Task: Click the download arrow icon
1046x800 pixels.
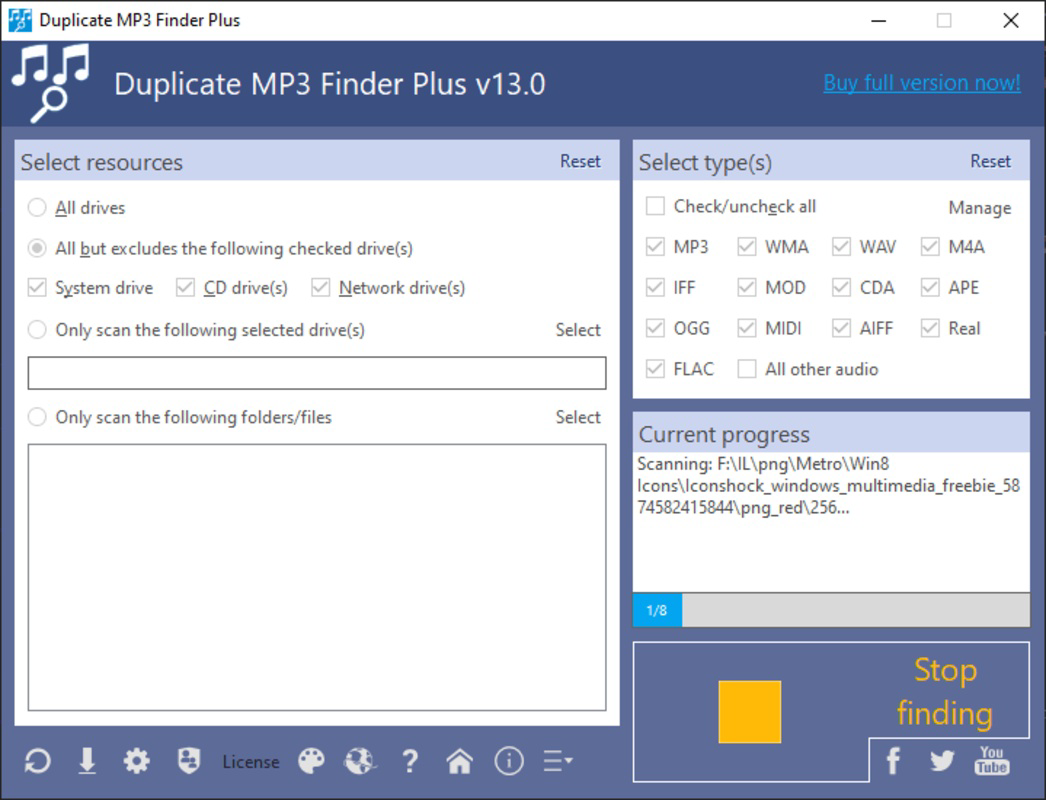Action: click(x=87, y=761)
